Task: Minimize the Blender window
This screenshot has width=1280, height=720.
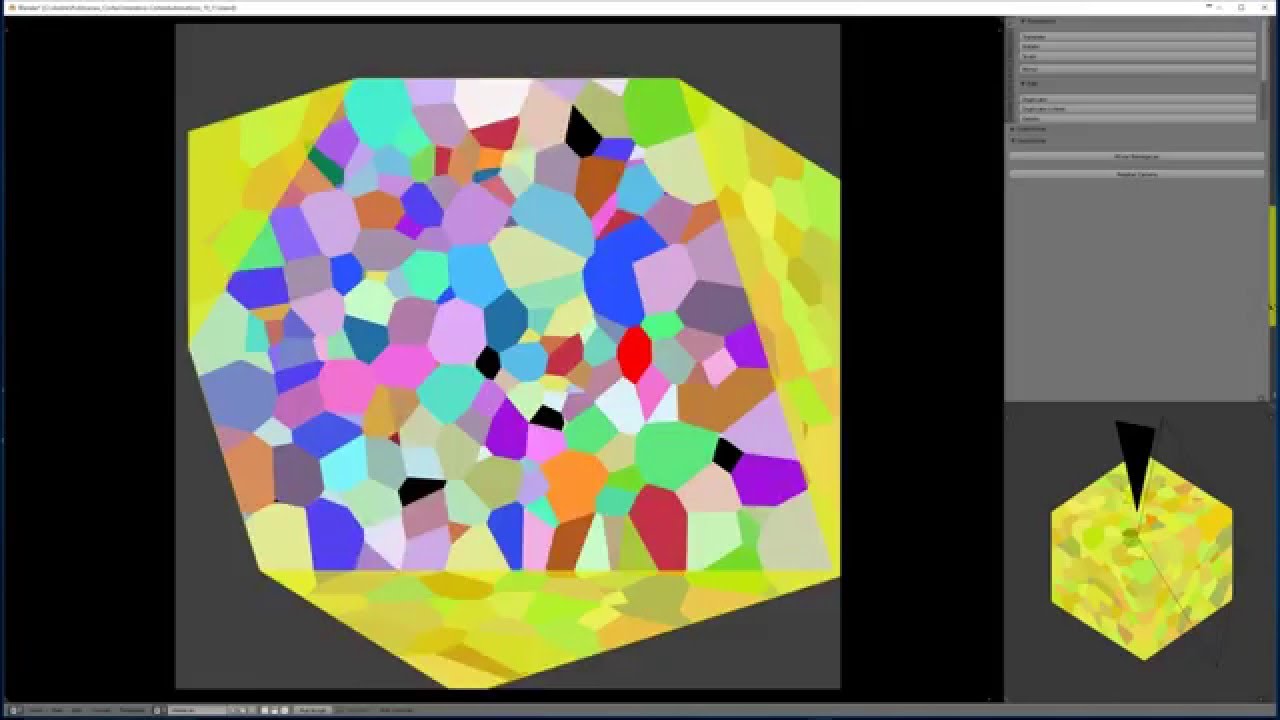Action: (x=1217, y=7)
